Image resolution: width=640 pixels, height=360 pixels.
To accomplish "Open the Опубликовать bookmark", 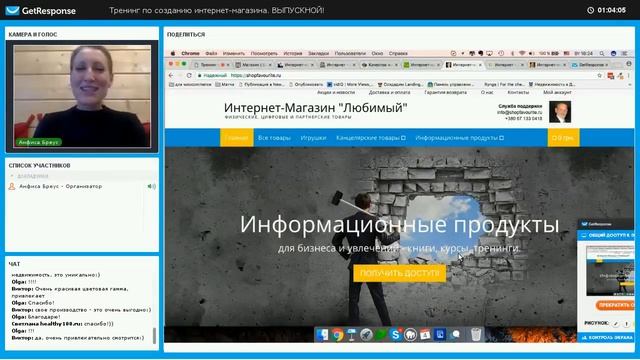I will 306,84.
